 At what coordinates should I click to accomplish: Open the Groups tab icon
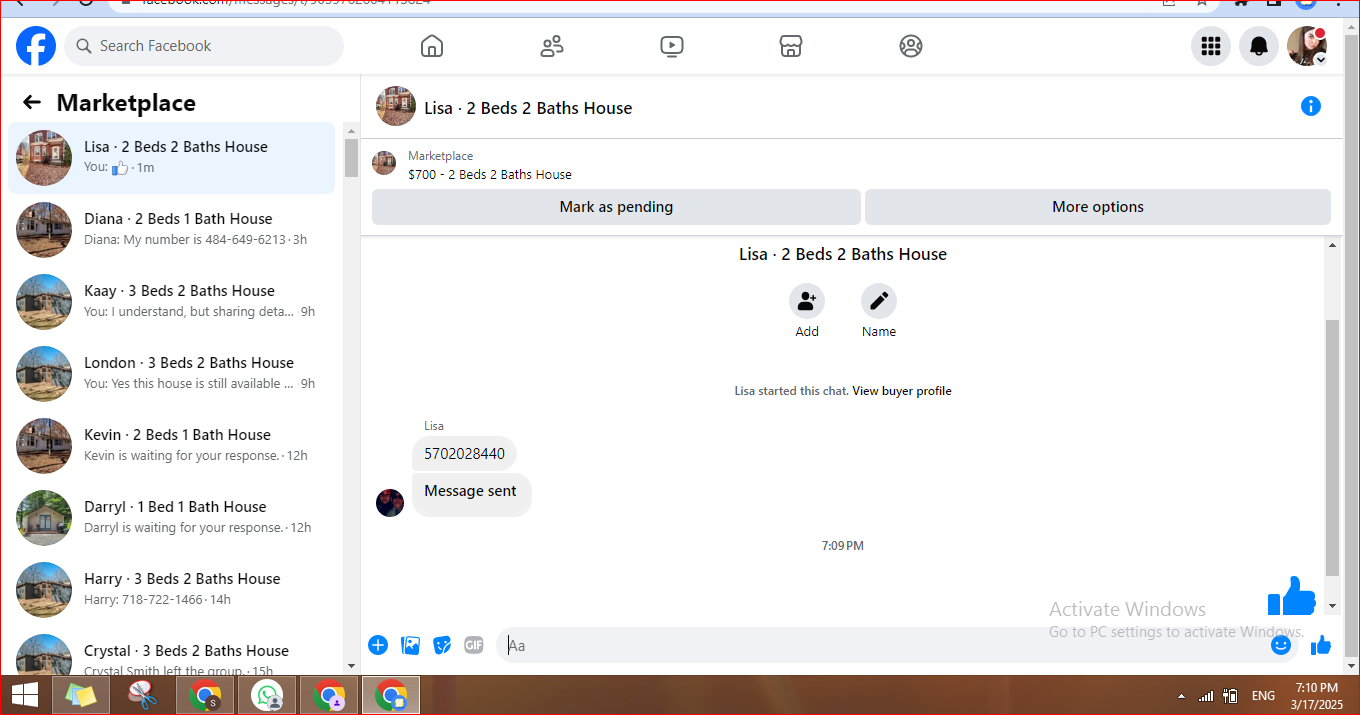coord(910,46)
